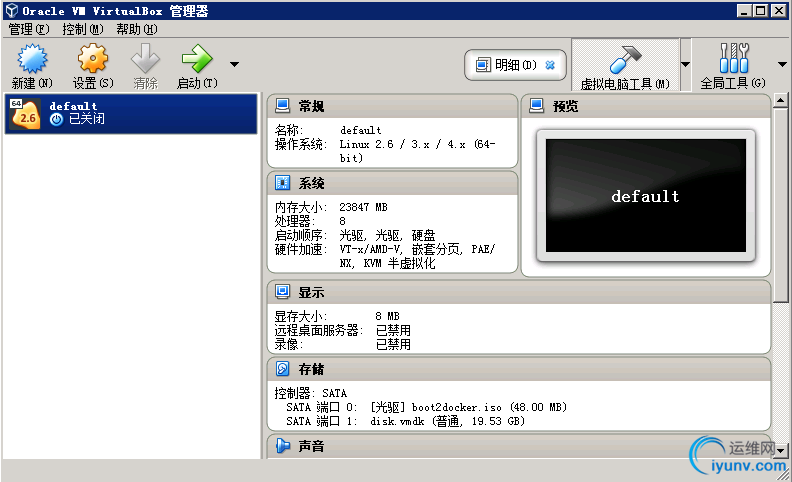Open Settings (设置) gear icon

coord(93,59)
